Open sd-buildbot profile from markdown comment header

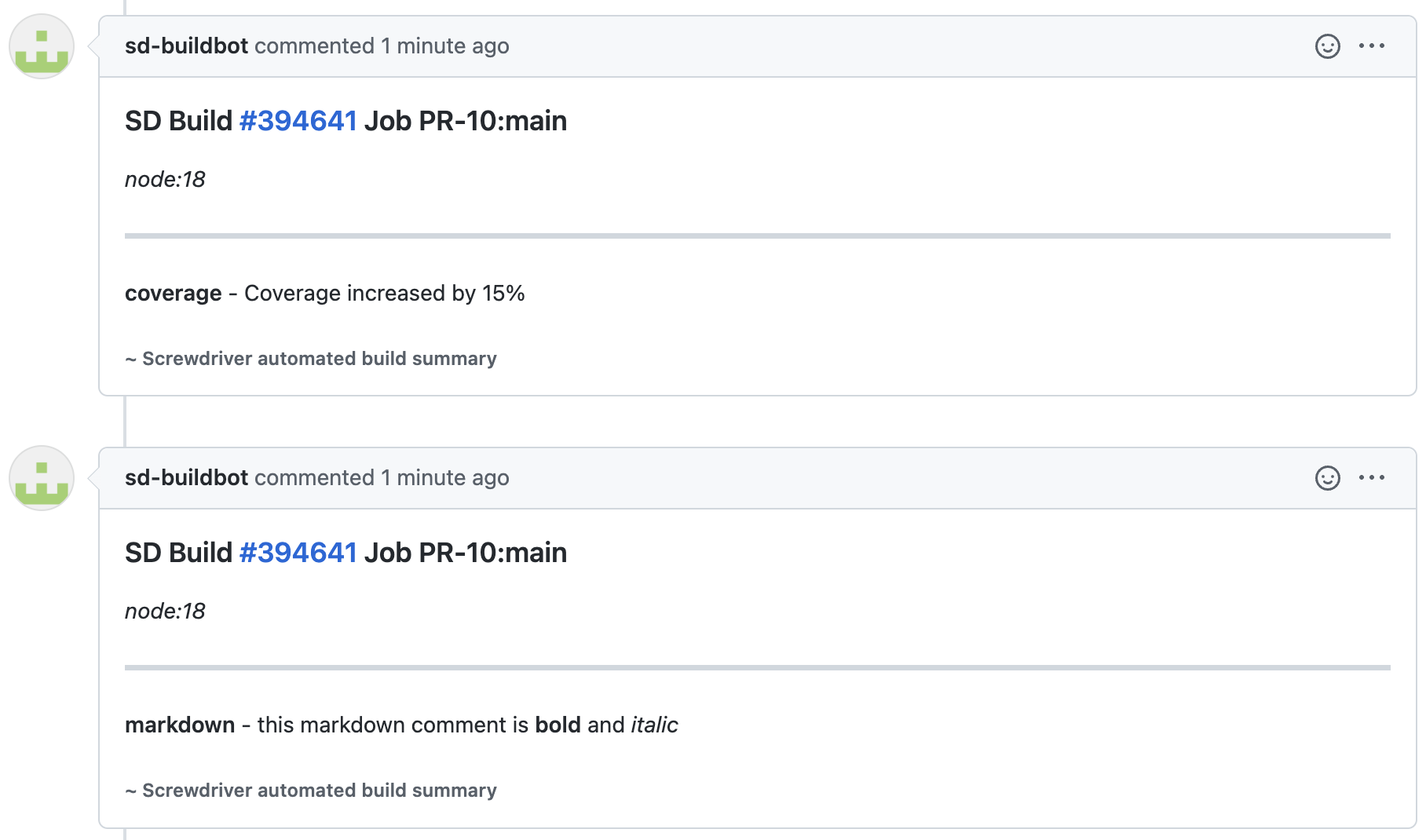[x=186, y=477]
